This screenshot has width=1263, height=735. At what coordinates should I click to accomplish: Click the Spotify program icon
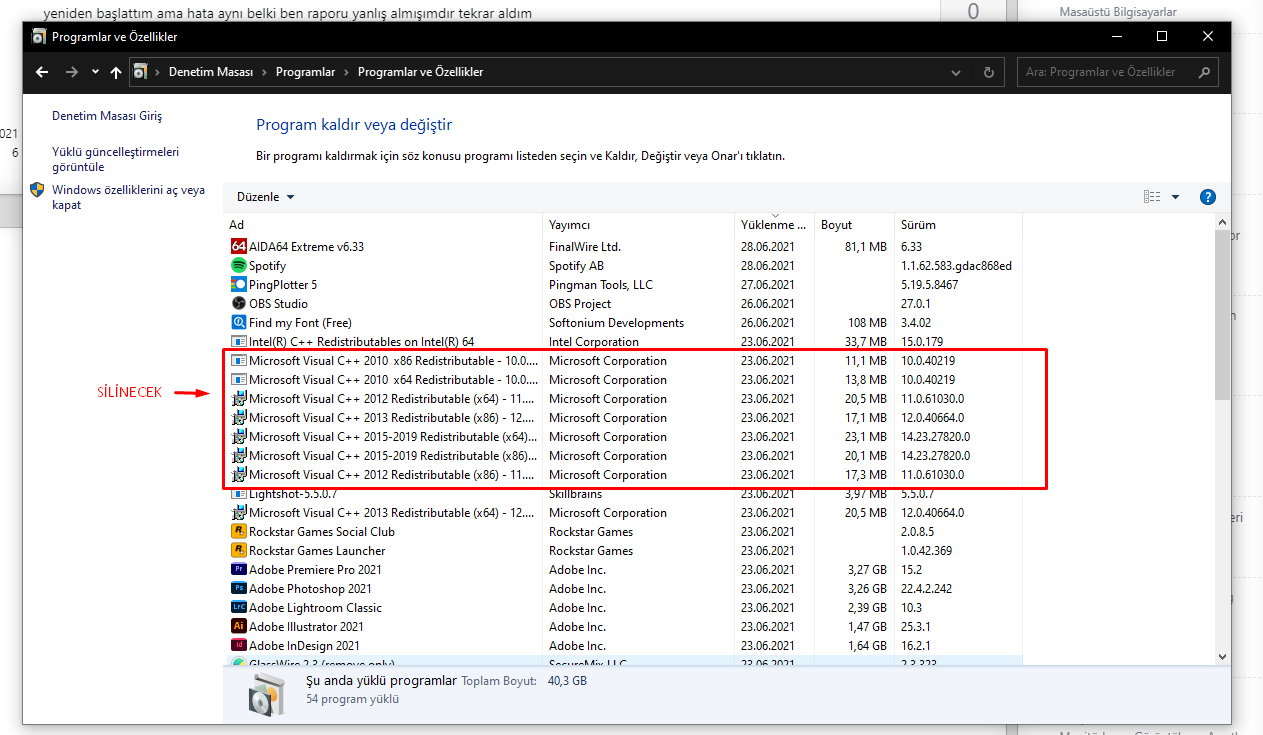pos(239,265)
